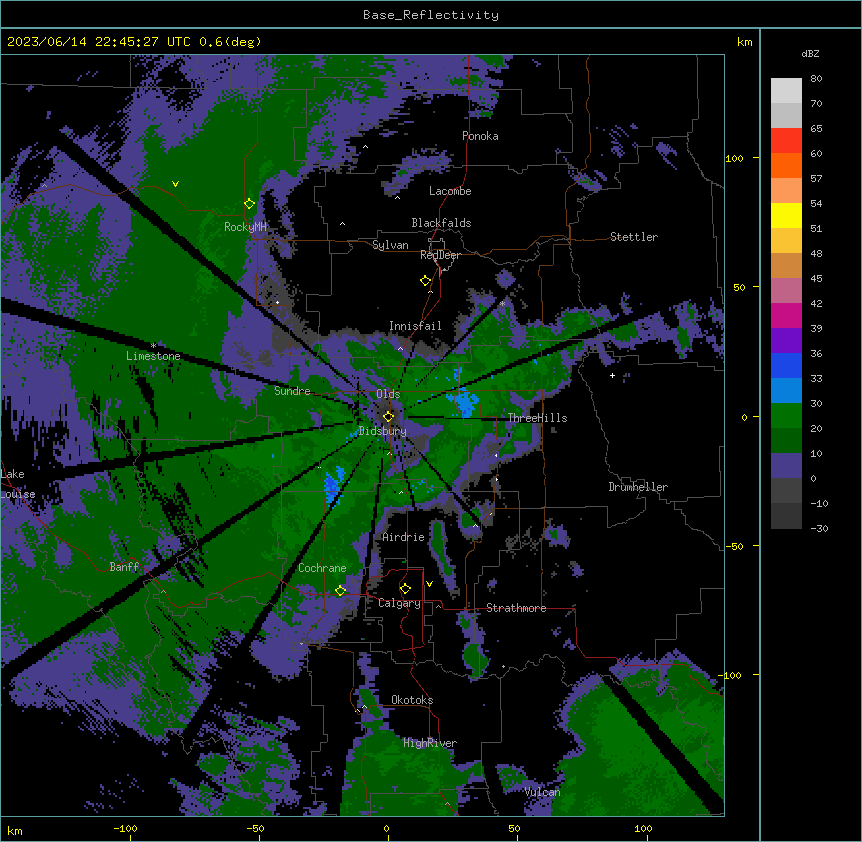Click the blue 33–36 dBZ legend color
Image resolution: width=862 pixels, height=842 pixels.
786,366
